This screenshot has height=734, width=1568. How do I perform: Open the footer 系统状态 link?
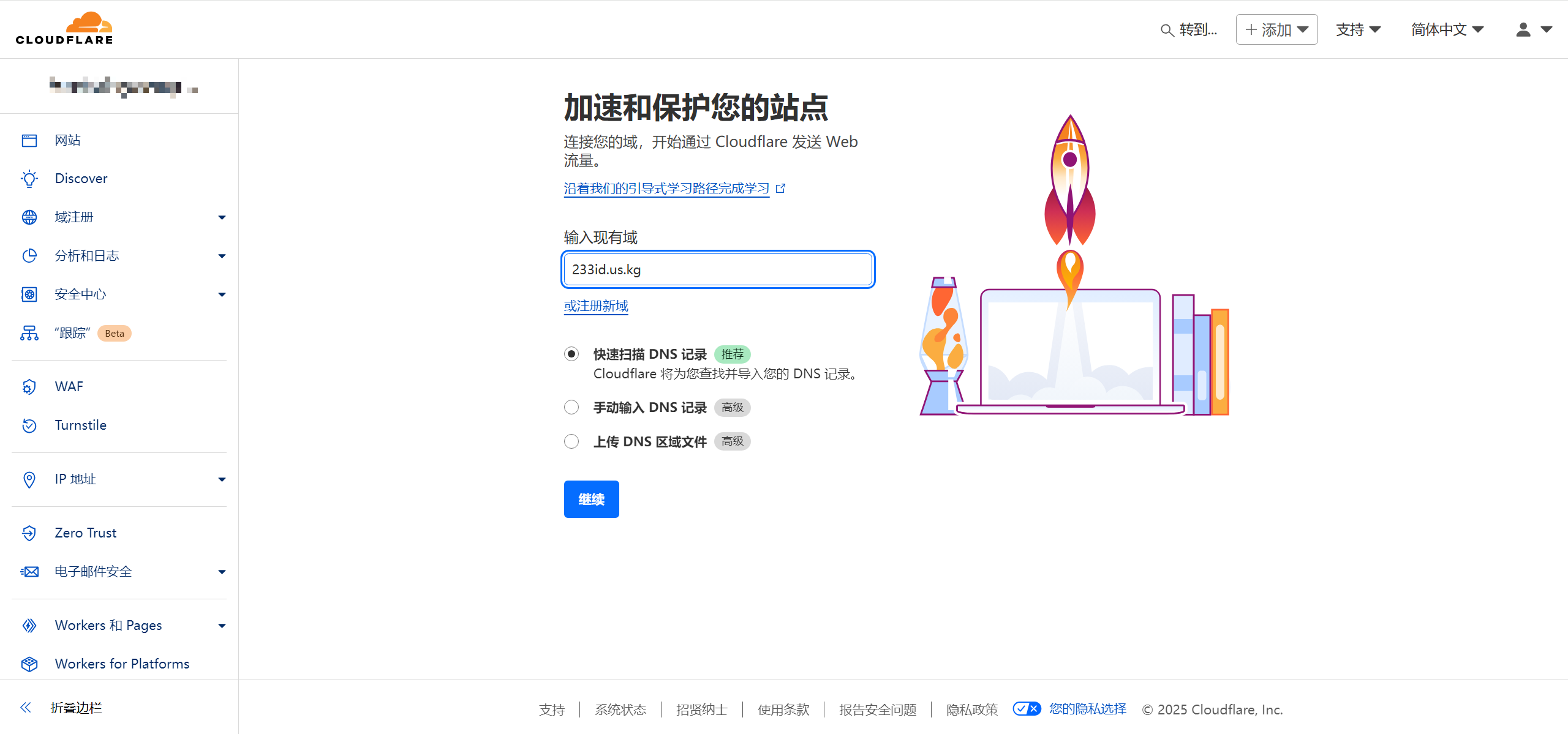[x=620, y=710]
